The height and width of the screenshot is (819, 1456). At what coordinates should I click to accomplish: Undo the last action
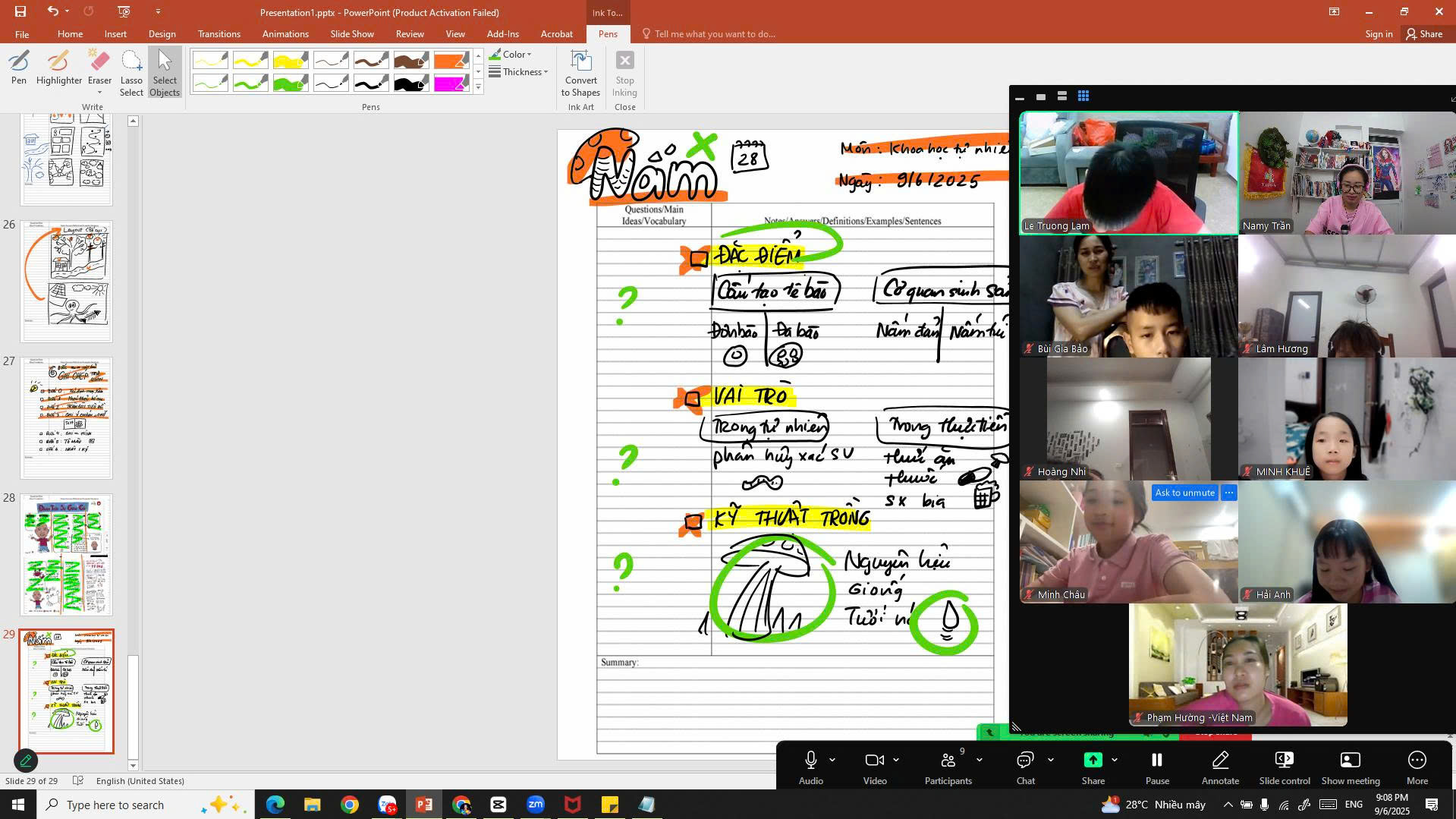pos(52,11)
